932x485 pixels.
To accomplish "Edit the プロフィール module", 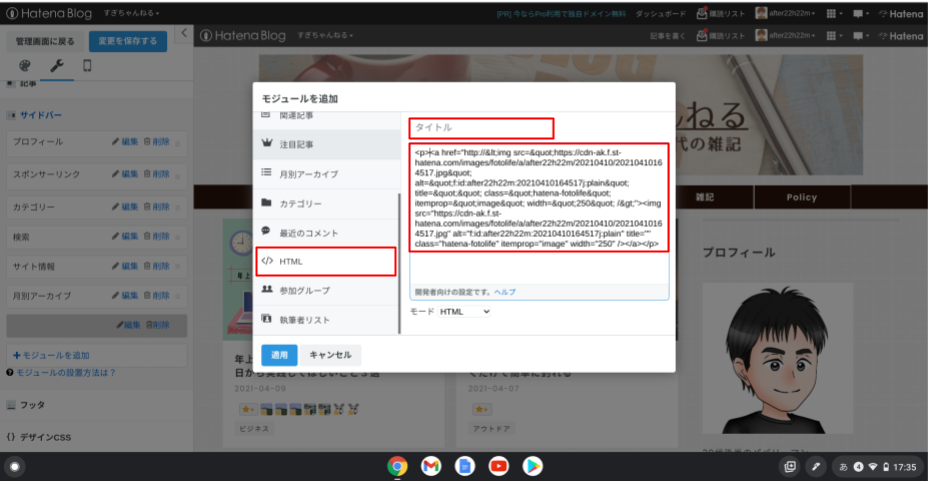I will click(125, 142).
